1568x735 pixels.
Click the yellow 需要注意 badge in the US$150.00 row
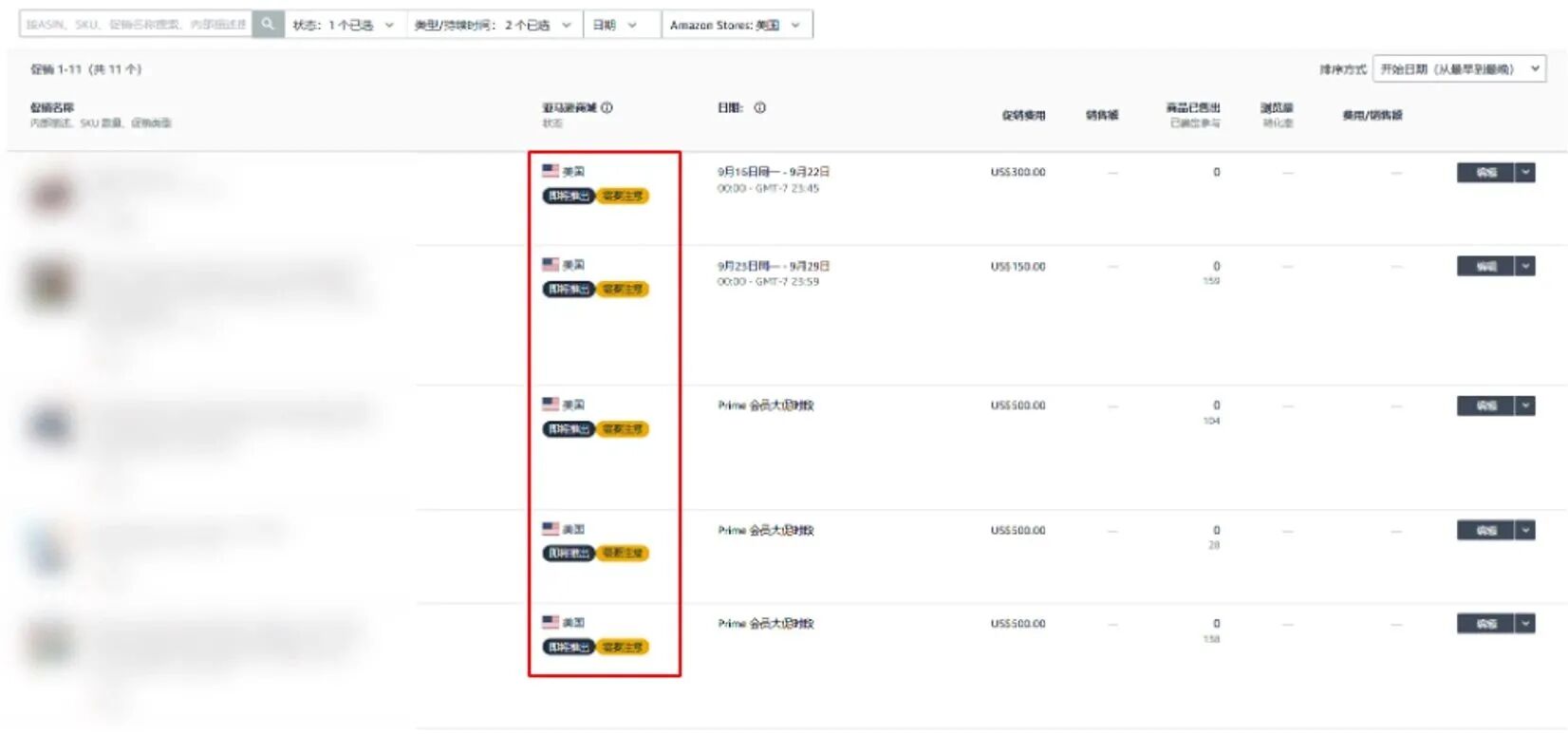point(623,289)
